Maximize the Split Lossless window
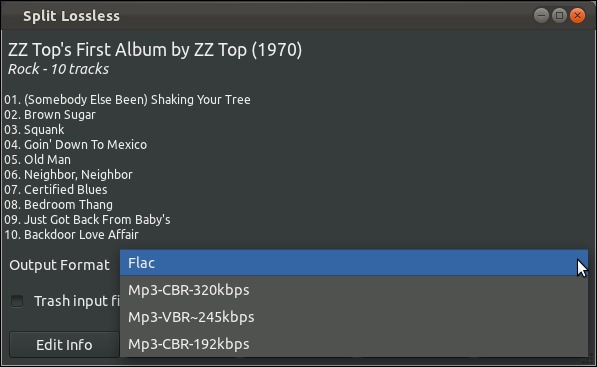The height and width of the screenshot is (367, 597). tap(559, 16)
